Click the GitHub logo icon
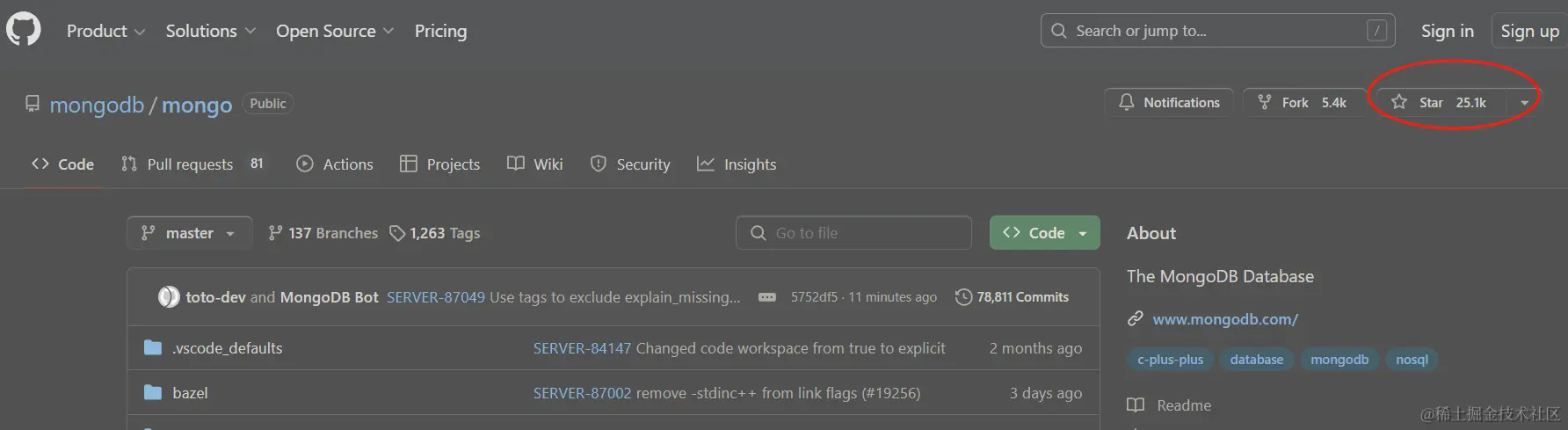This screenshot has height=430, width=1568. click(24, 30)
